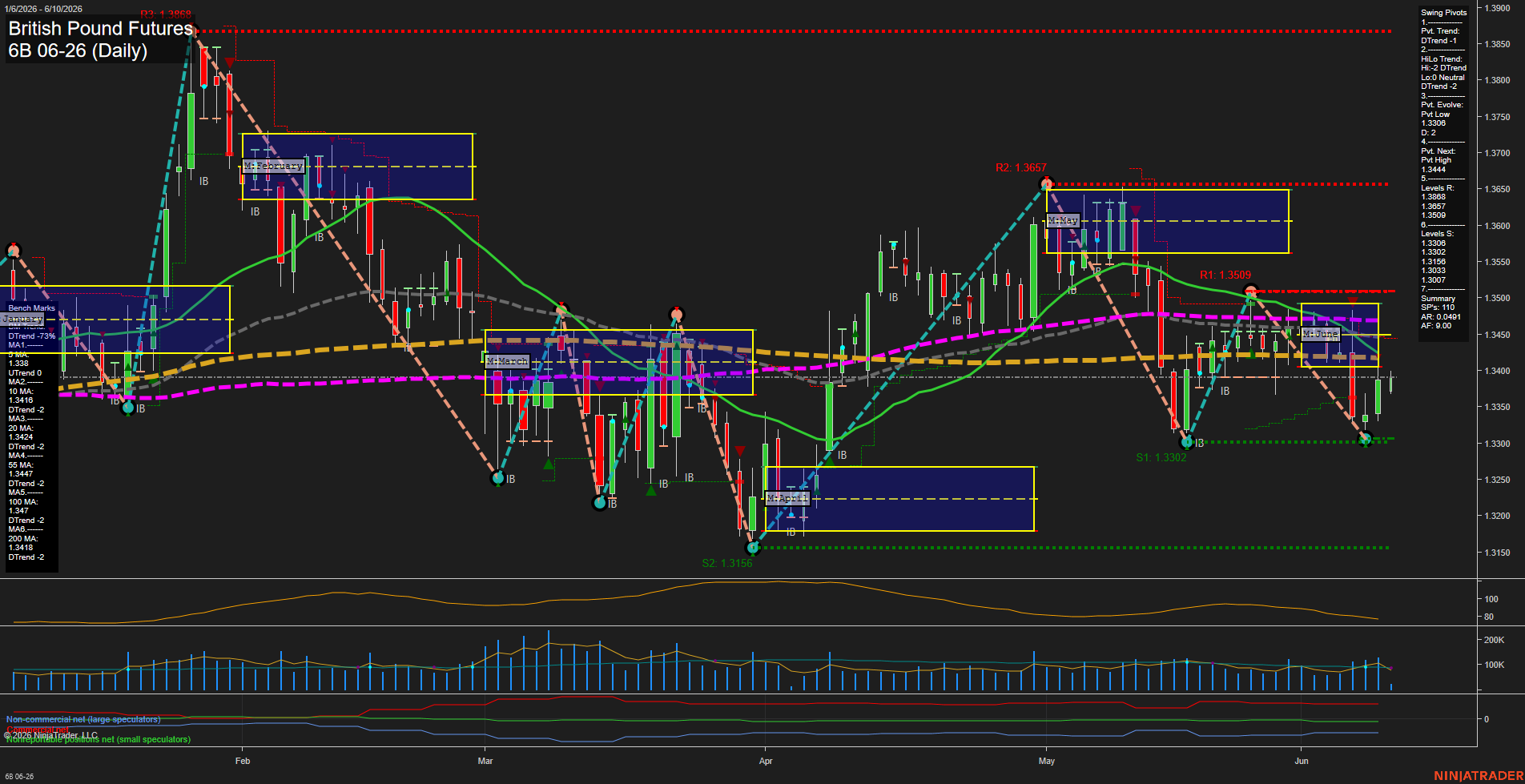Click the AR: 0.0491 summary entry
1525x784 pixels.
coord(1441,316)
